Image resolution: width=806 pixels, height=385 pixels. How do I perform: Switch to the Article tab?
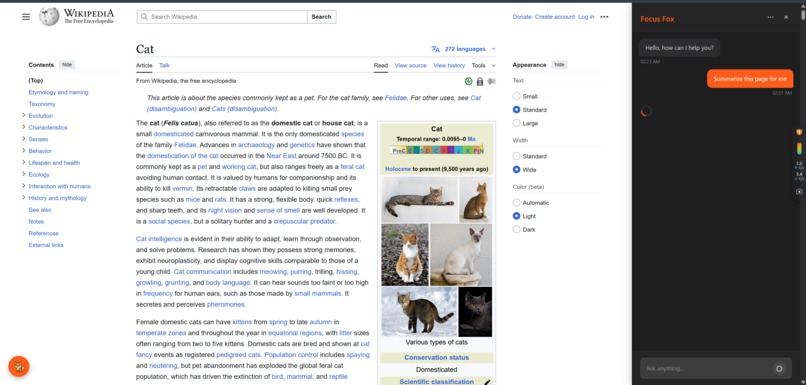coord(144,65)
